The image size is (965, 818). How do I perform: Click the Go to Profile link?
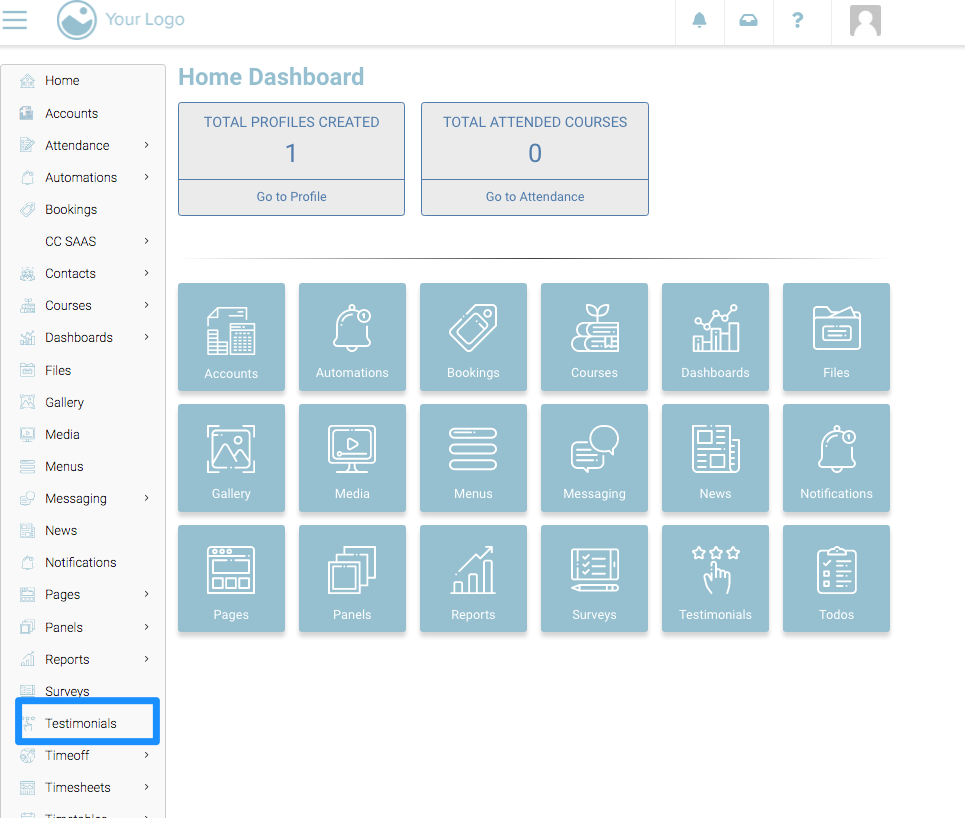pos(291,197)
